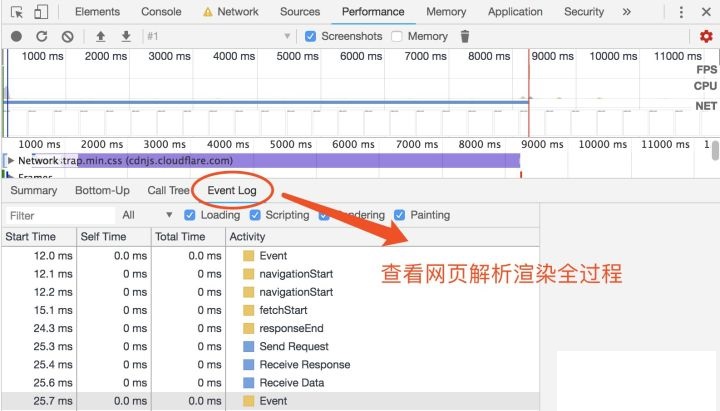Image resolution: width=720 pixels, height=411 pixels.
Task: Enable the Memory checkbox in toolbar
Action: coord(397,36)
